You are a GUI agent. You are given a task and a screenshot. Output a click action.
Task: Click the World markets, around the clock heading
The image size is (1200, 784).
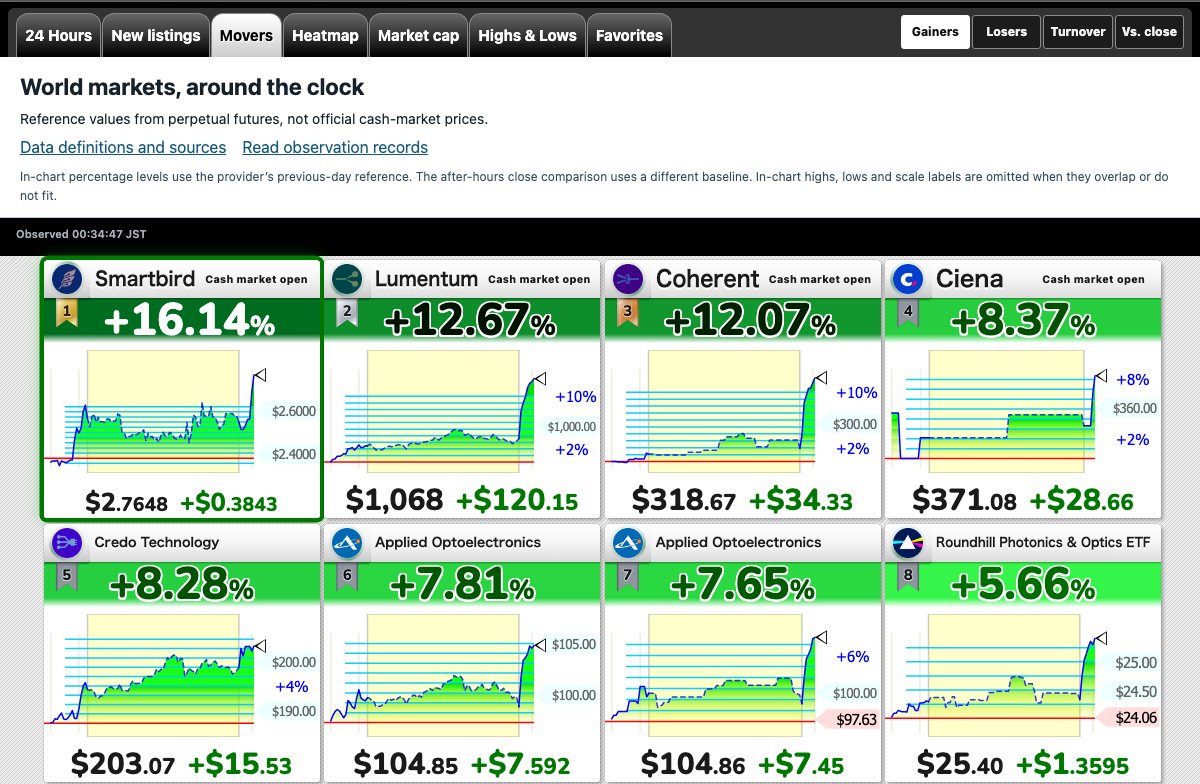[x=192, y=88]
